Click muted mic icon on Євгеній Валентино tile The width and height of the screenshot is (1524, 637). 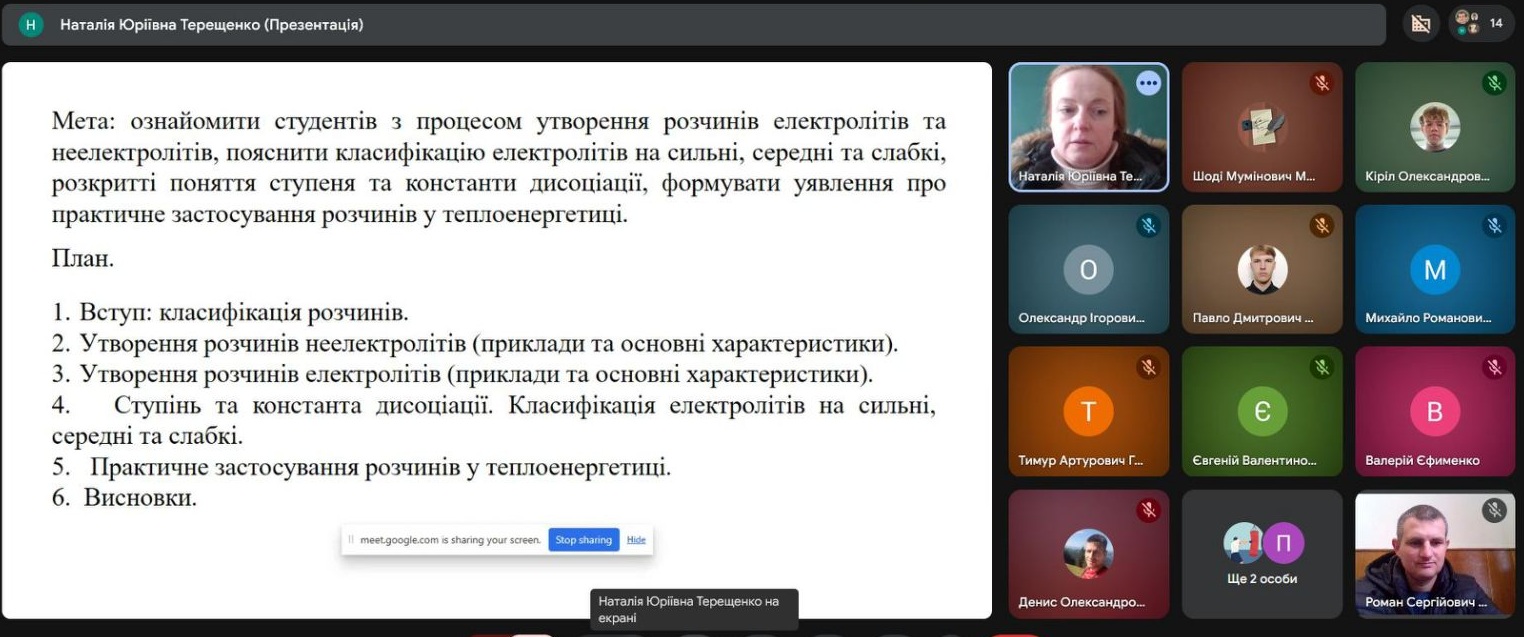coord(1322,368)
